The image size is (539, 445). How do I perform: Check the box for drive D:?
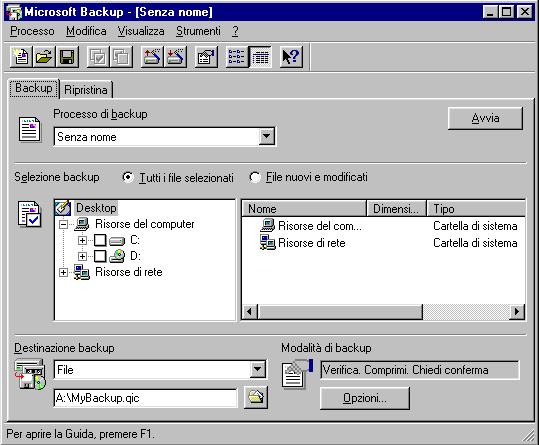[x=100, y=256]
